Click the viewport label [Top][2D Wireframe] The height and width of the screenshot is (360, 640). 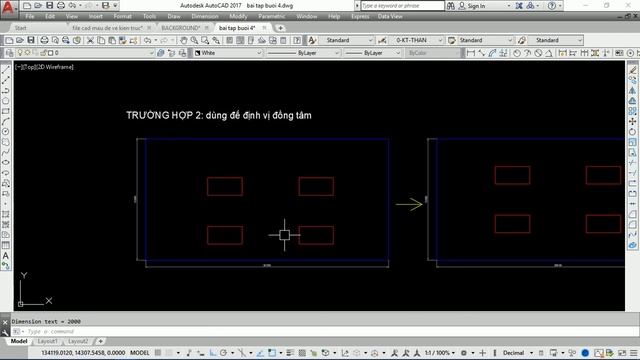pyautogui.click(x=44, y=67)
